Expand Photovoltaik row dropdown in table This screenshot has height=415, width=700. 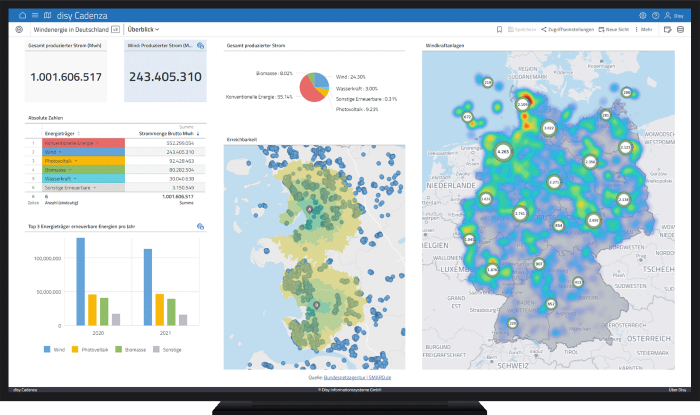coord(75,161)
